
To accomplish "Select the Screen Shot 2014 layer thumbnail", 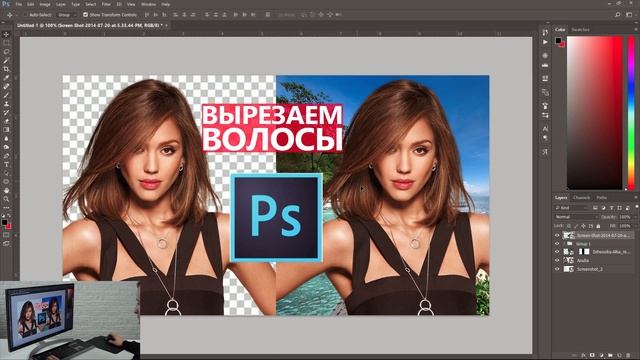I will 569,235.
